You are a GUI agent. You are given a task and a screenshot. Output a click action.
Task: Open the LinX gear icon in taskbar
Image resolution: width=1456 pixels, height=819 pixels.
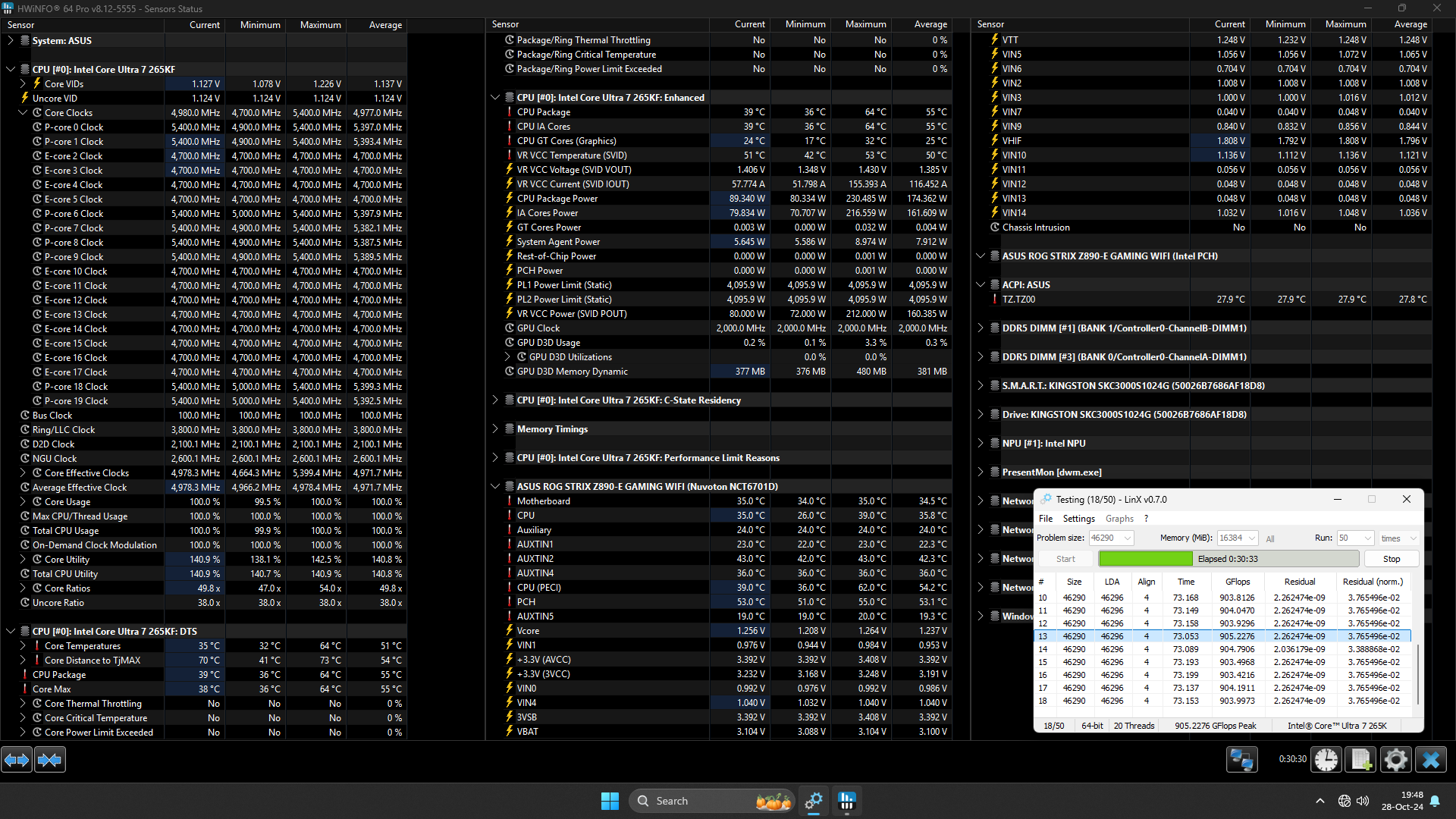(x=814, y=801)
